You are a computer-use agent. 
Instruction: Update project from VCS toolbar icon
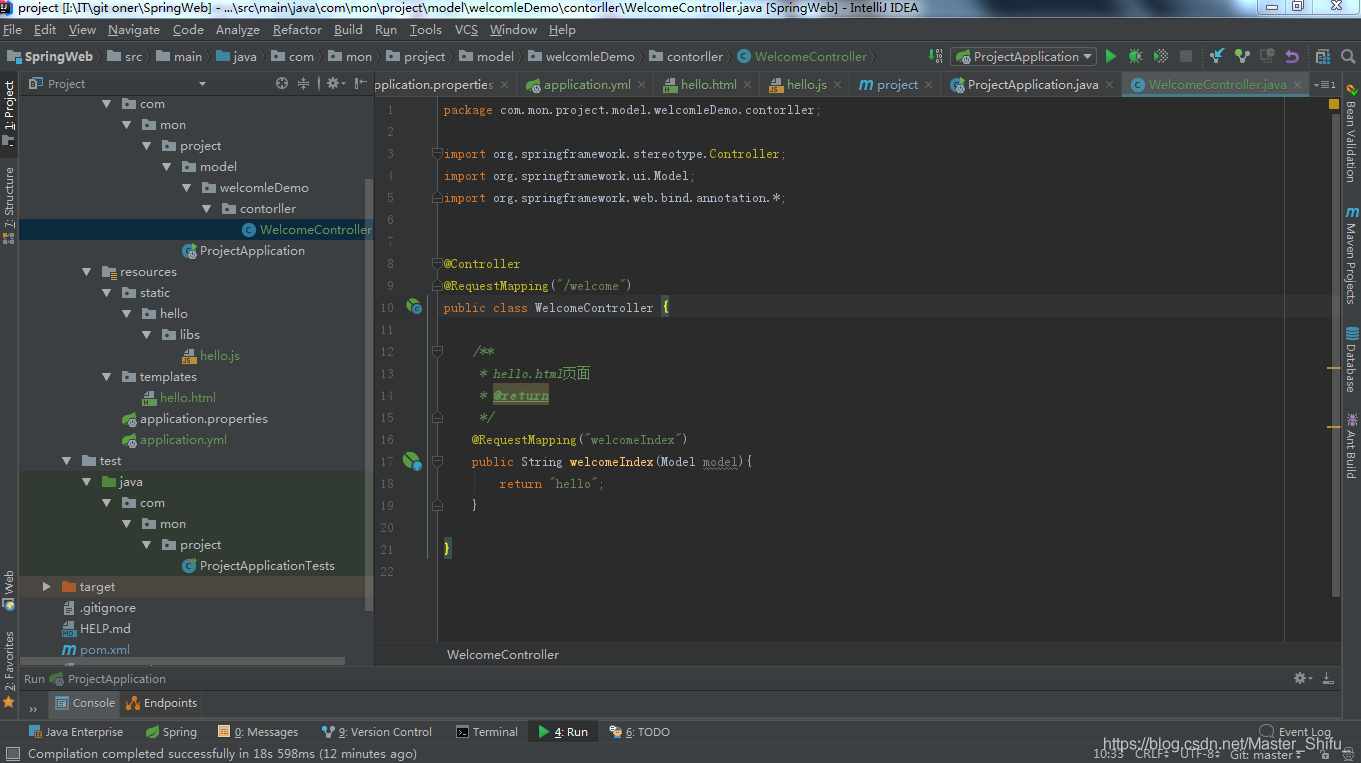[x=1216, y=57]
